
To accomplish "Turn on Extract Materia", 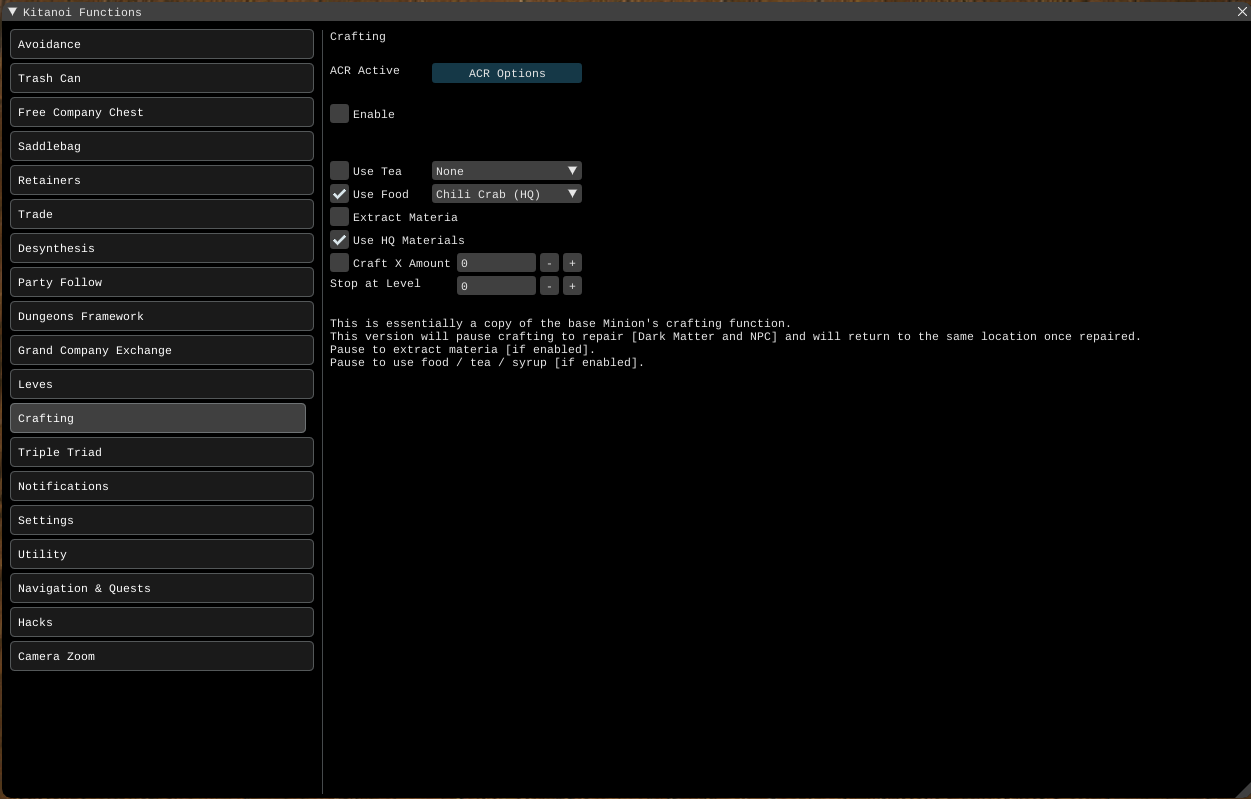I will click(x=340, y=217).
